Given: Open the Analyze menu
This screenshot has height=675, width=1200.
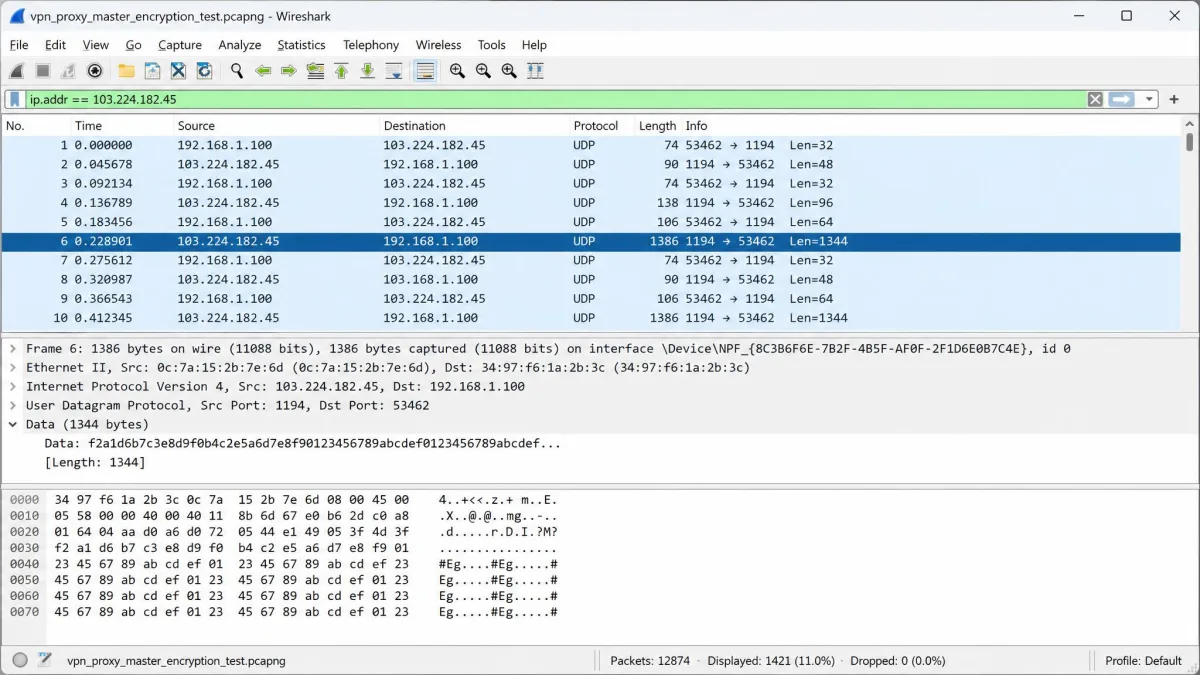Looking at the screenshot, I should (240, 45).
